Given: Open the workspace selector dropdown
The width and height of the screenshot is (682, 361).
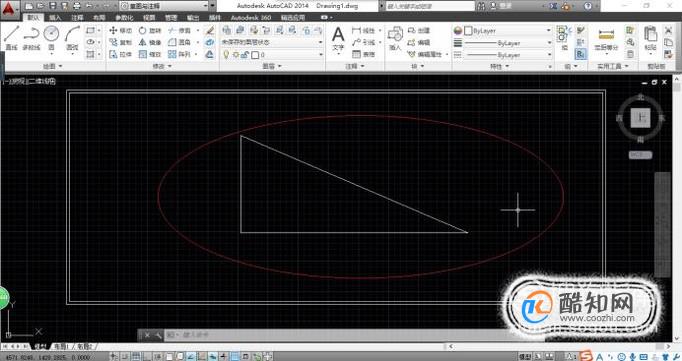Looking at the screenshot, I should pos(164,6).
